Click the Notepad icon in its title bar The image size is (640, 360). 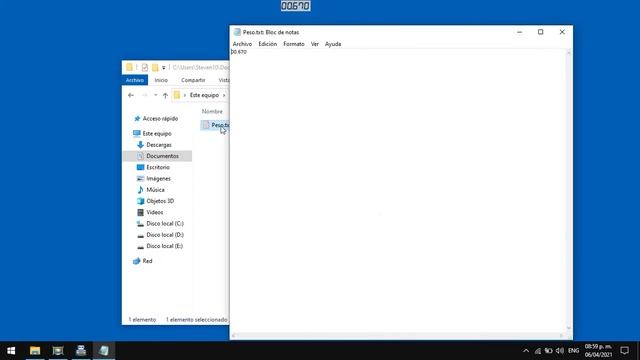point(237,32)
